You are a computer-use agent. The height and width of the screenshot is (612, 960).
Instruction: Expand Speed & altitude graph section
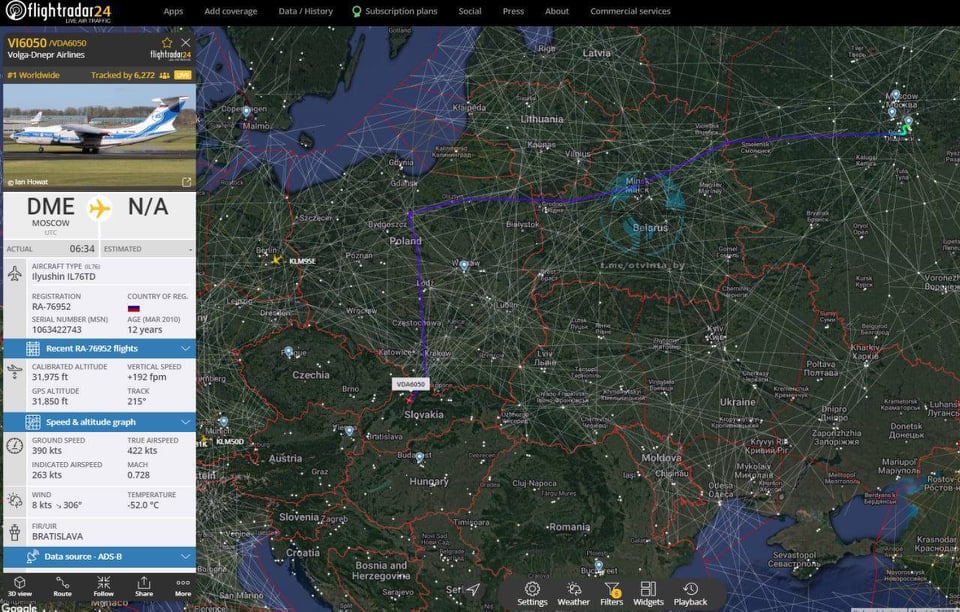click(x=99, y=422)
